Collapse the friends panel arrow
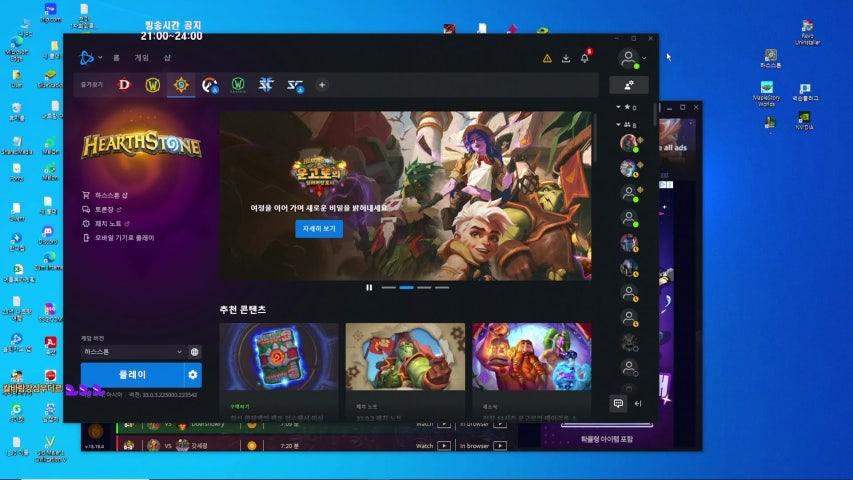853x480 pixels. 638,403
